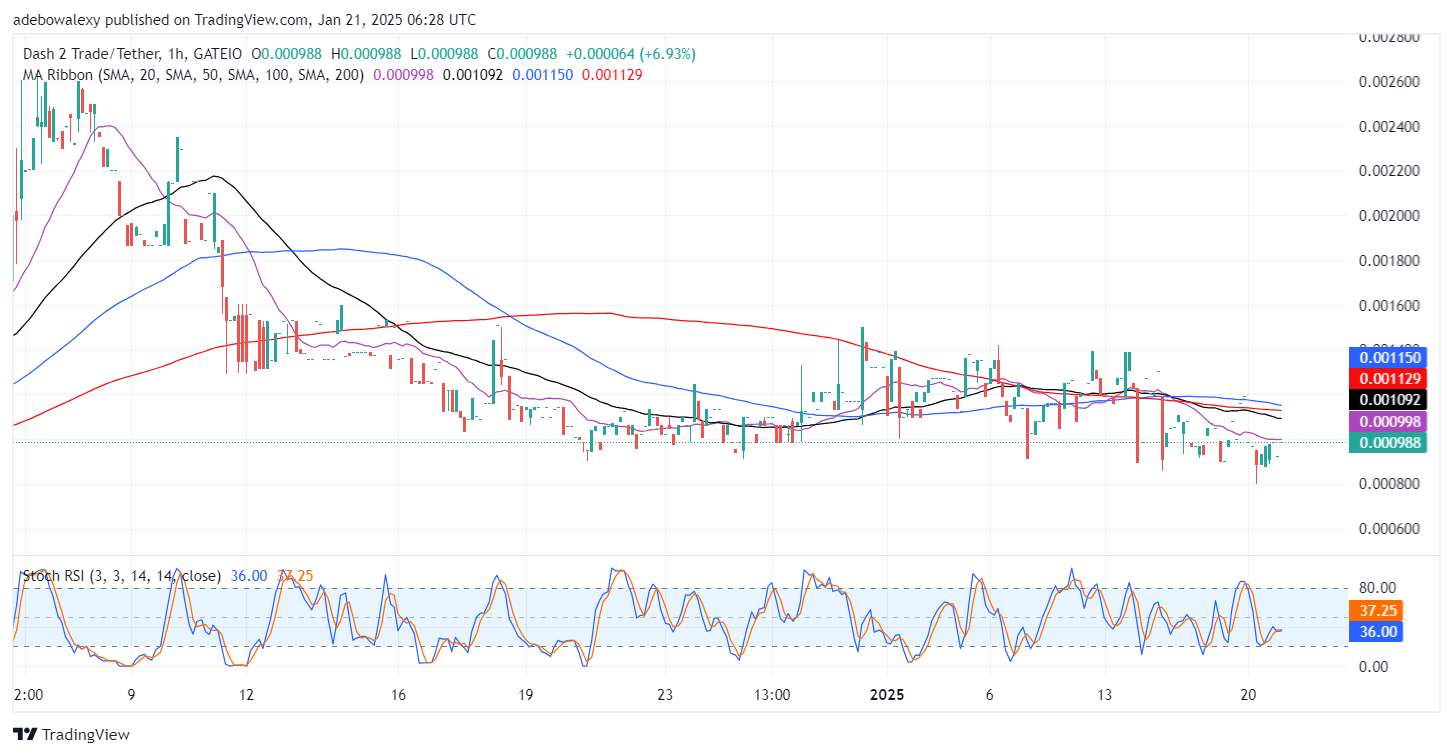
Task: Click the 80.00 Stoch RSI scale tick
Action: (x=1376, y=588)
